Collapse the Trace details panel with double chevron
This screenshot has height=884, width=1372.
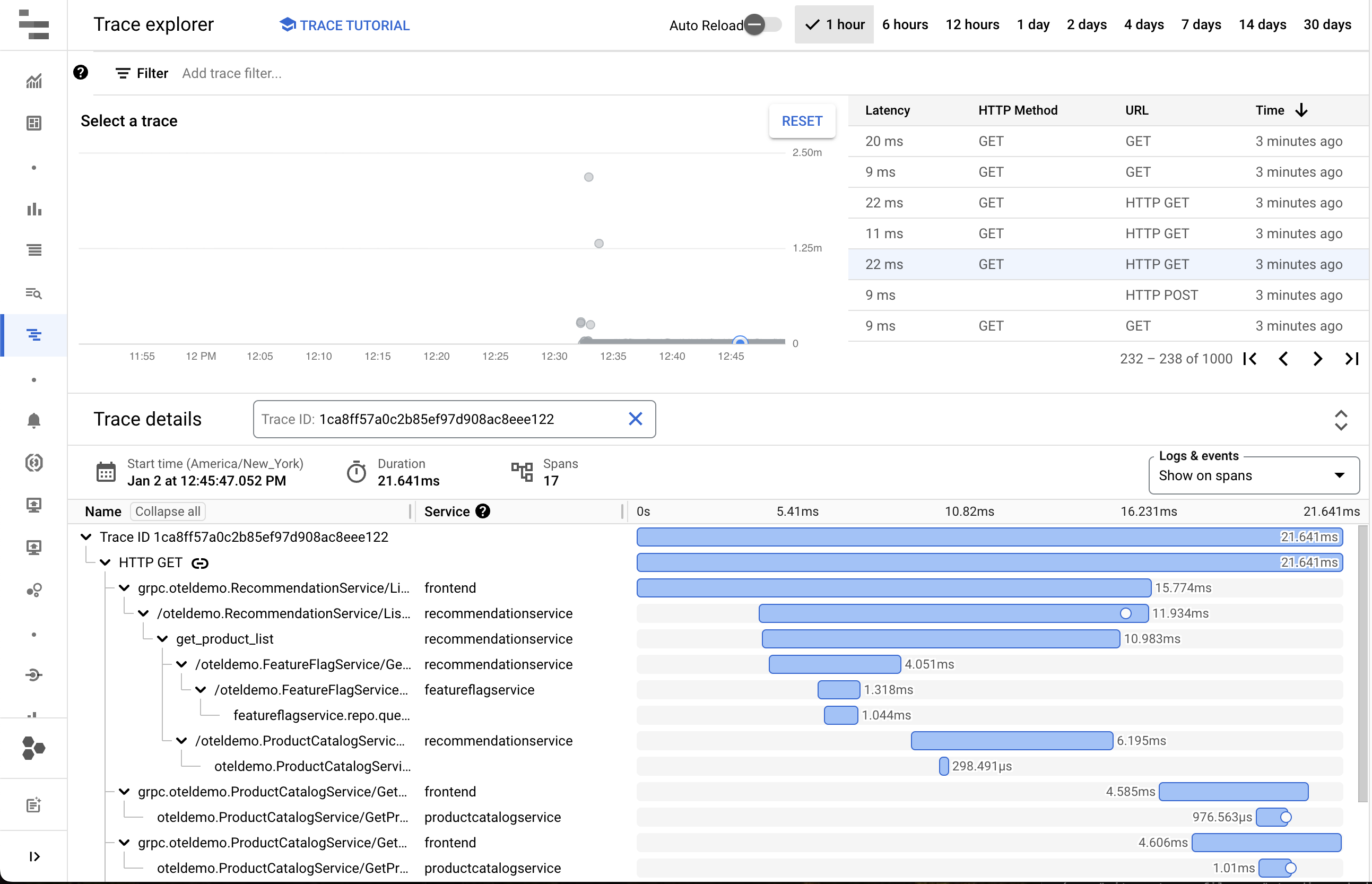coord(1341,420)
